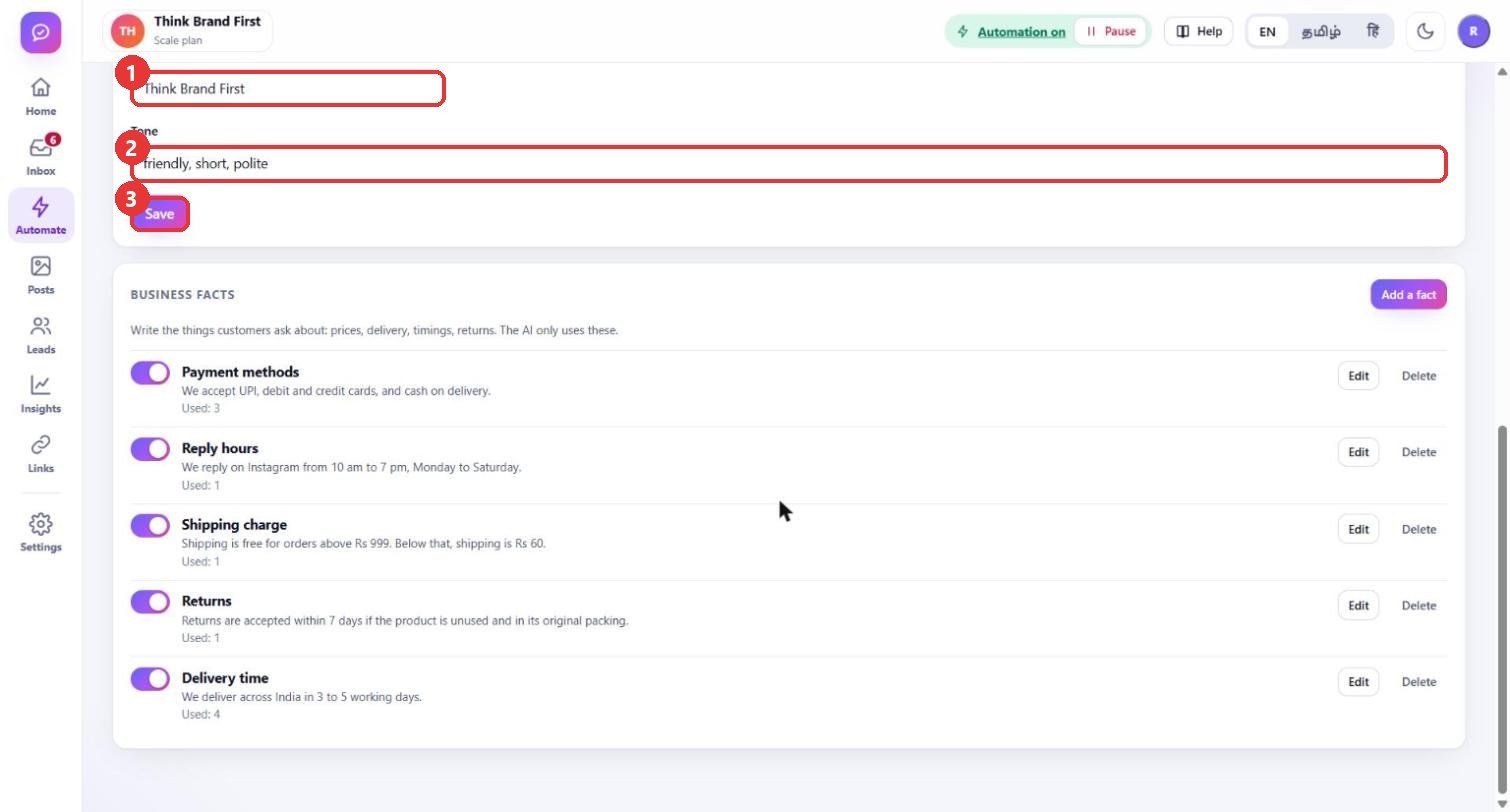Image resolution: width=1510 pixels, height=812 pixels.
Task: Click the Automation on link
Action: pyautogui.click(x=1021, y=31)
